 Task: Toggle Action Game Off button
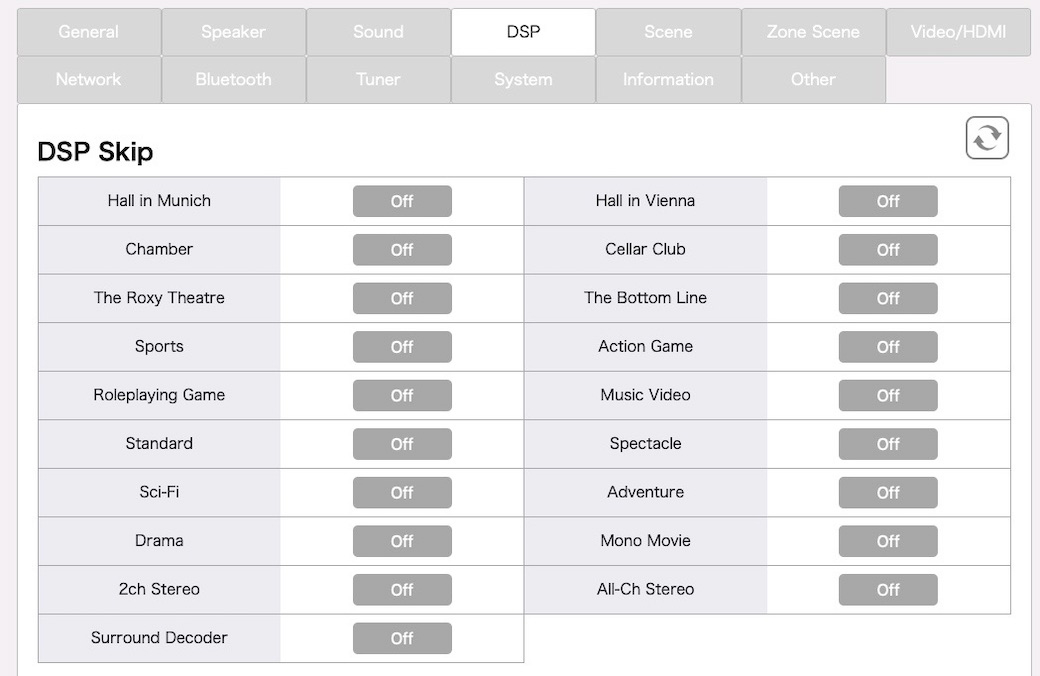click(888, 347)
